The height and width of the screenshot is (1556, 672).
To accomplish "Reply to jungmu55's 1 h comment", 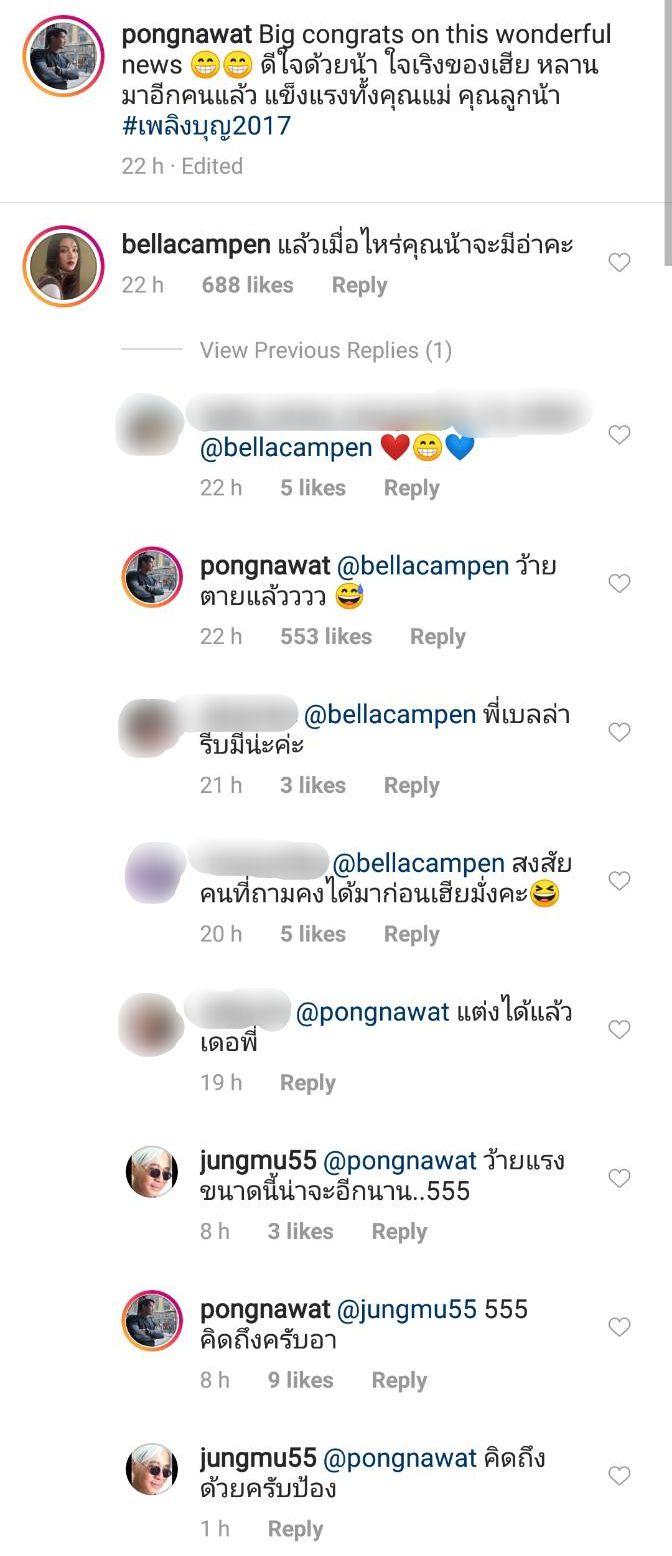I will pyautogui.click(x=295, y=1529).
